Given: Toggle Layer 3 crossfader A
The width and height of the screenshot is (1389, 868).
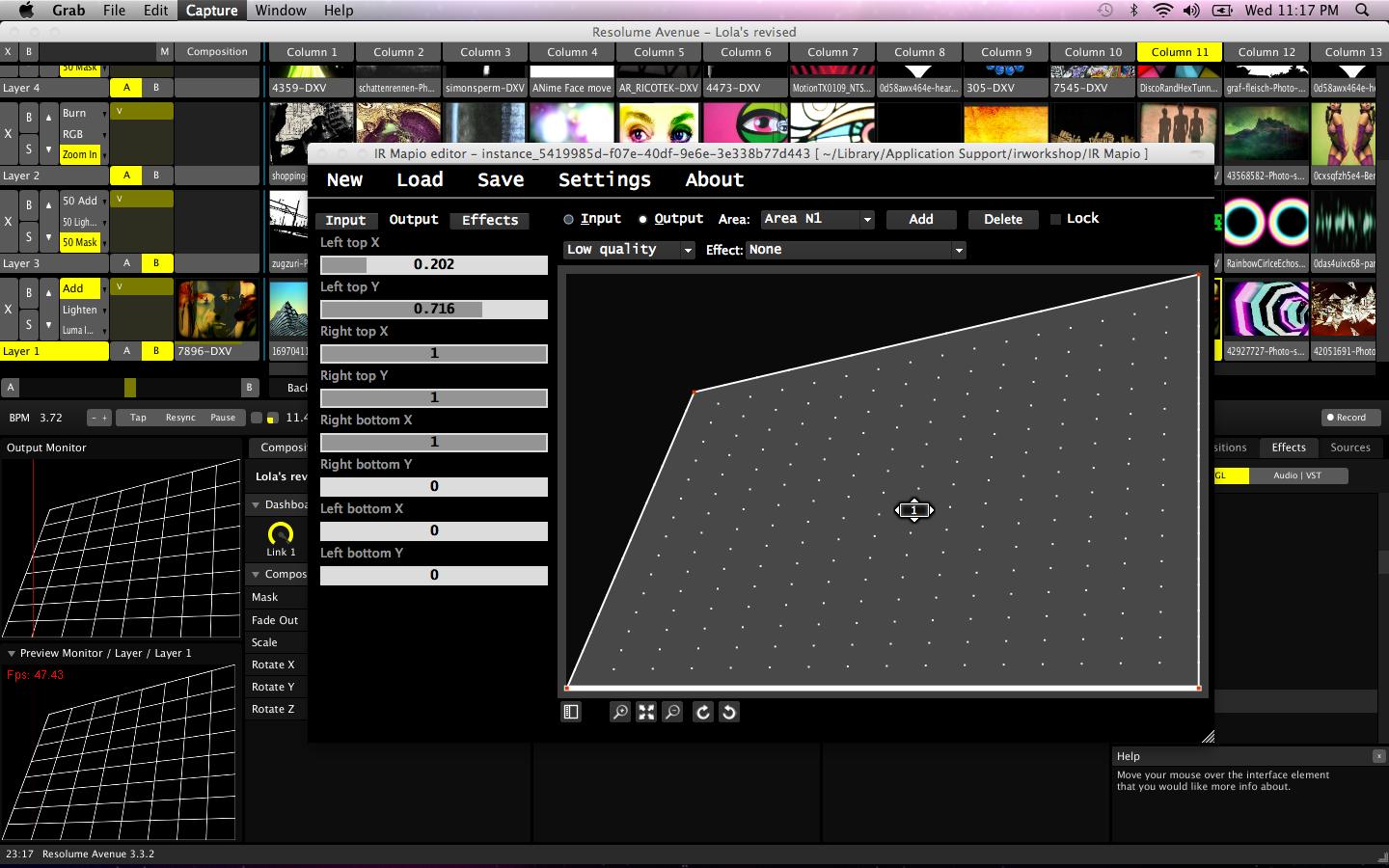Looking at the screenshot, I should click(126, 263).
